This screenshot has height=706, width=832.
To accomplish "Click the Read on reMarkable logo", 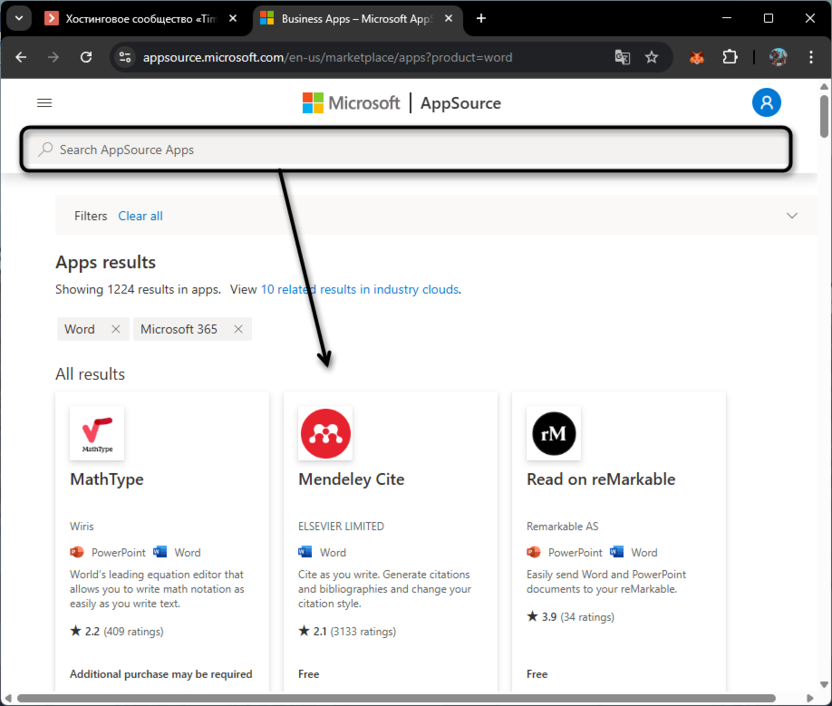I will coord(553,433).
